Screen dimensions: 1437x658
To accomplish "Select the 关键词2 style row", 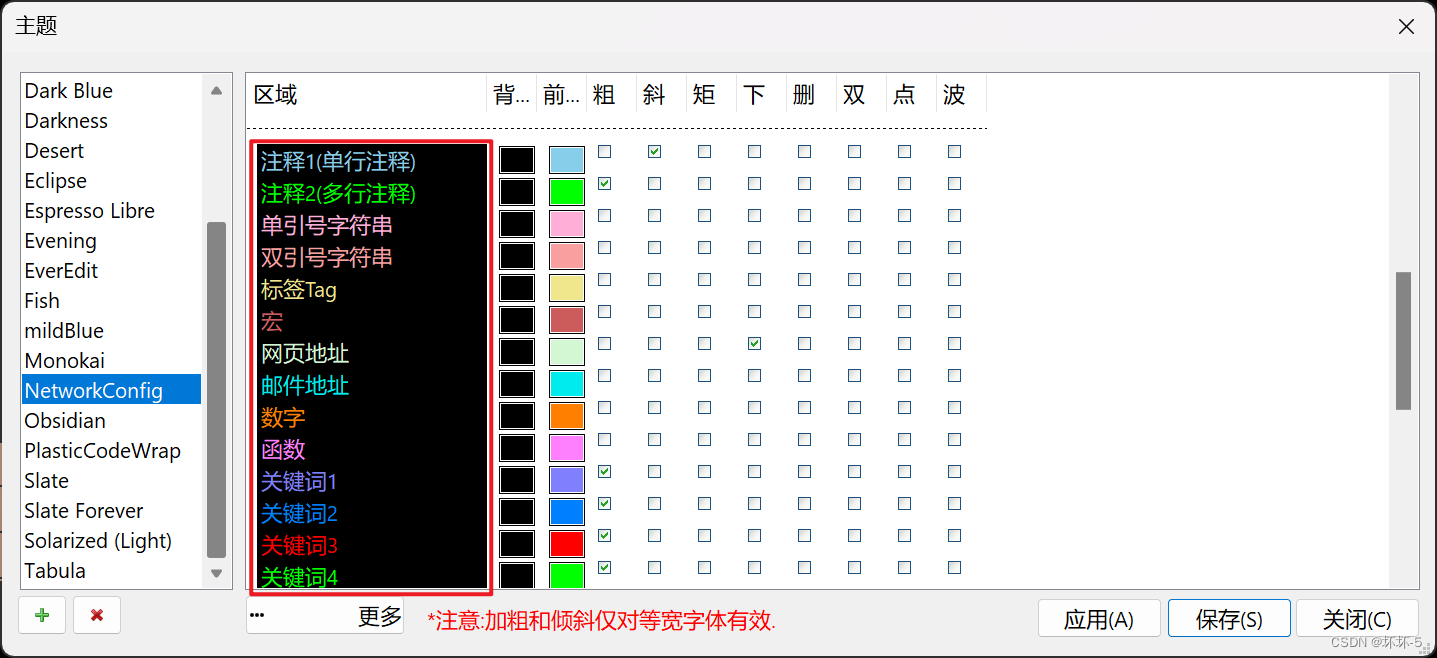I will 370,514.
